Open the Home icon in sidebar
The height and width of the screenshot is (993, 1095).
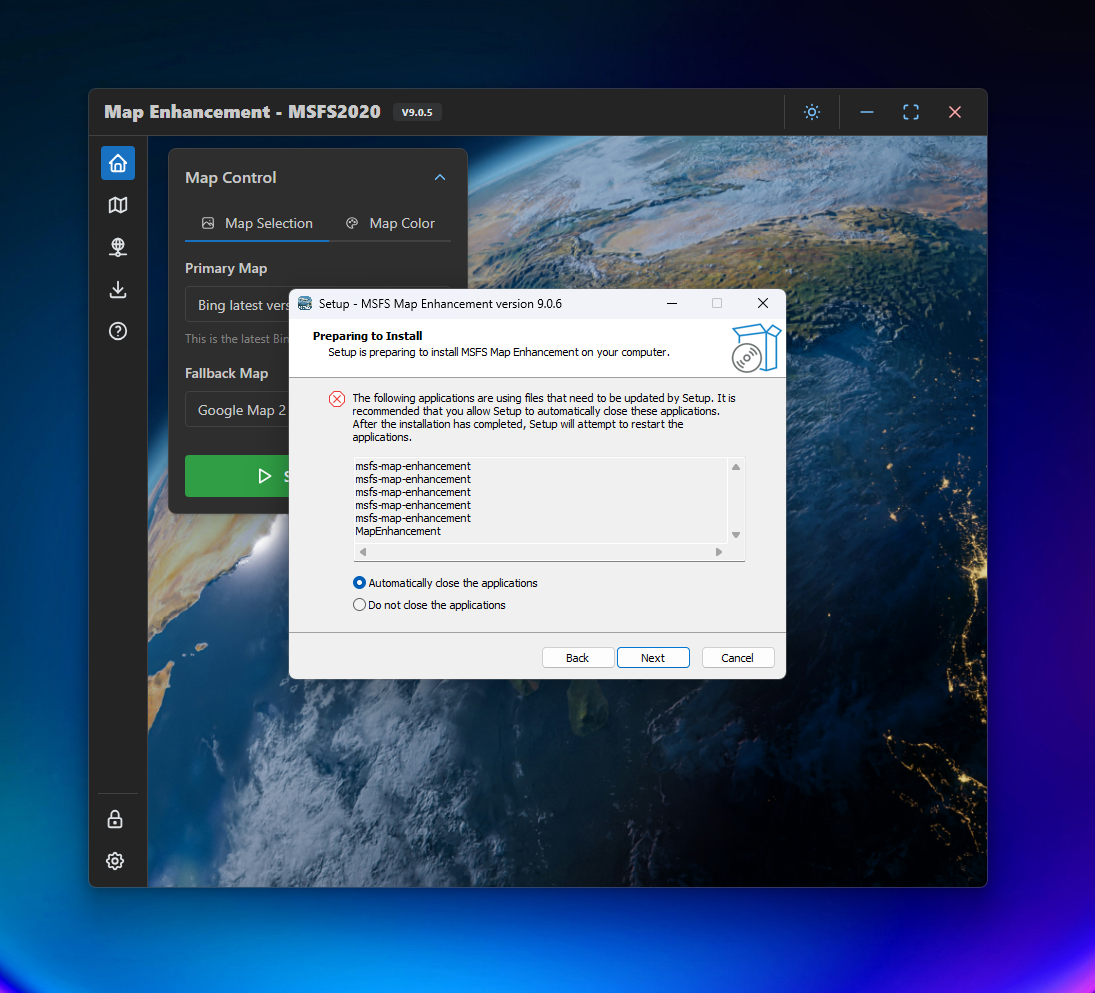coord(118,163)
